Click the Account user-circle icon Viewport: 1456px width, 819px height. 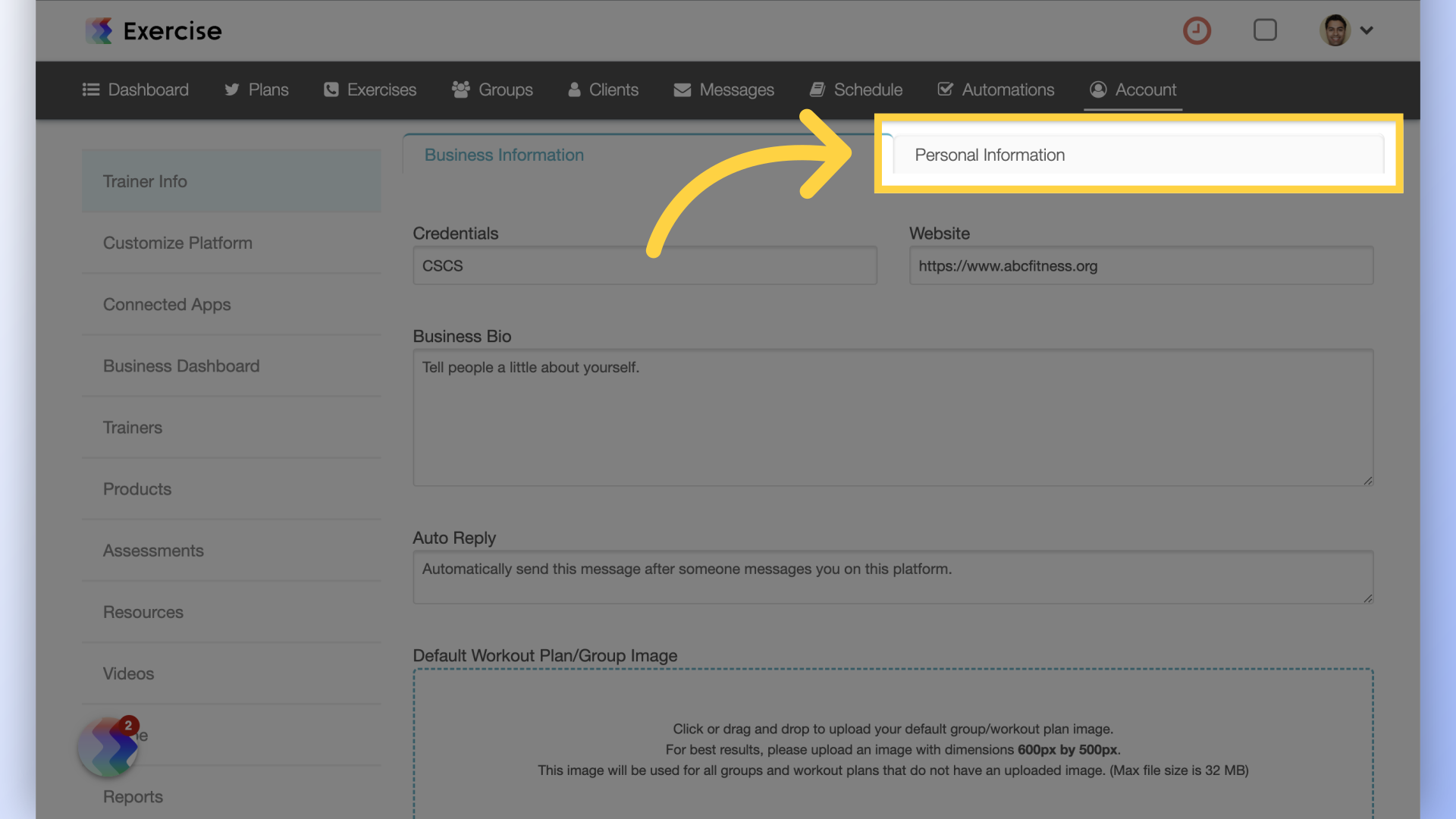coord(1098,89)
